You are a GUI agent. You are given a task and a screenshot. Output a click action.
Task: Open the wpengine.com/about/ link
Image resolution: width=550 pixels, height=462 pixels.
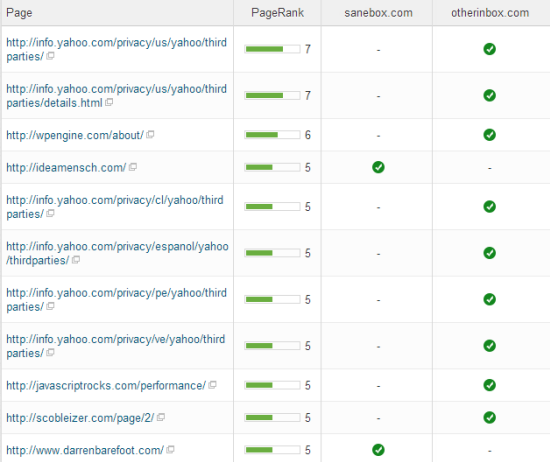click(75, 135)
